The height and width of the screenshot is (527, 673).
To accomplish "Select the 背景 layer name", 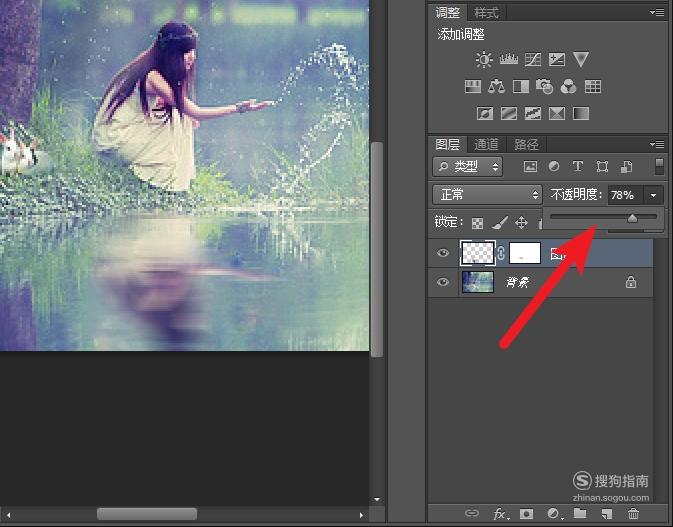I will [x=518, y=282].
